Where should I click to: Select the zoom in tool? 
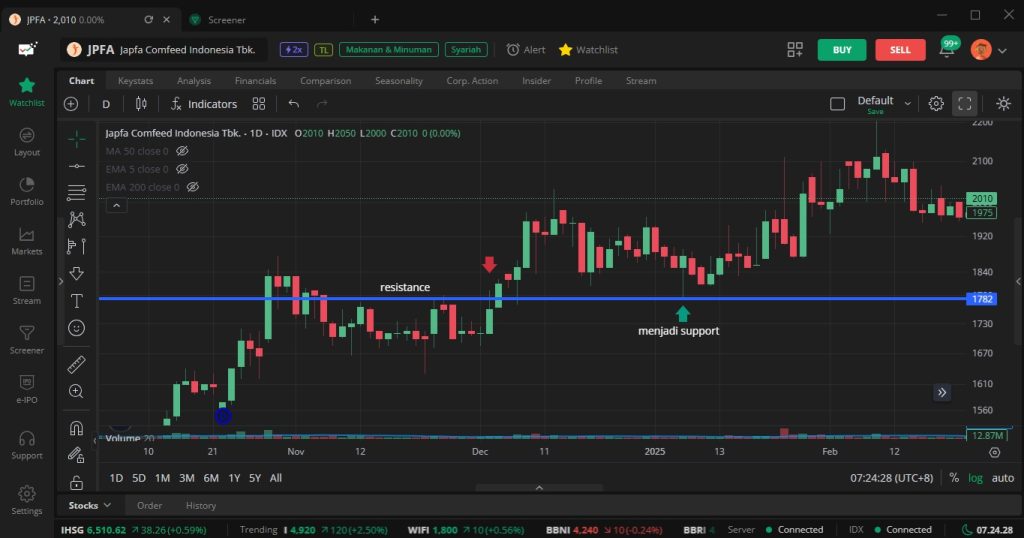coord(76,391)
